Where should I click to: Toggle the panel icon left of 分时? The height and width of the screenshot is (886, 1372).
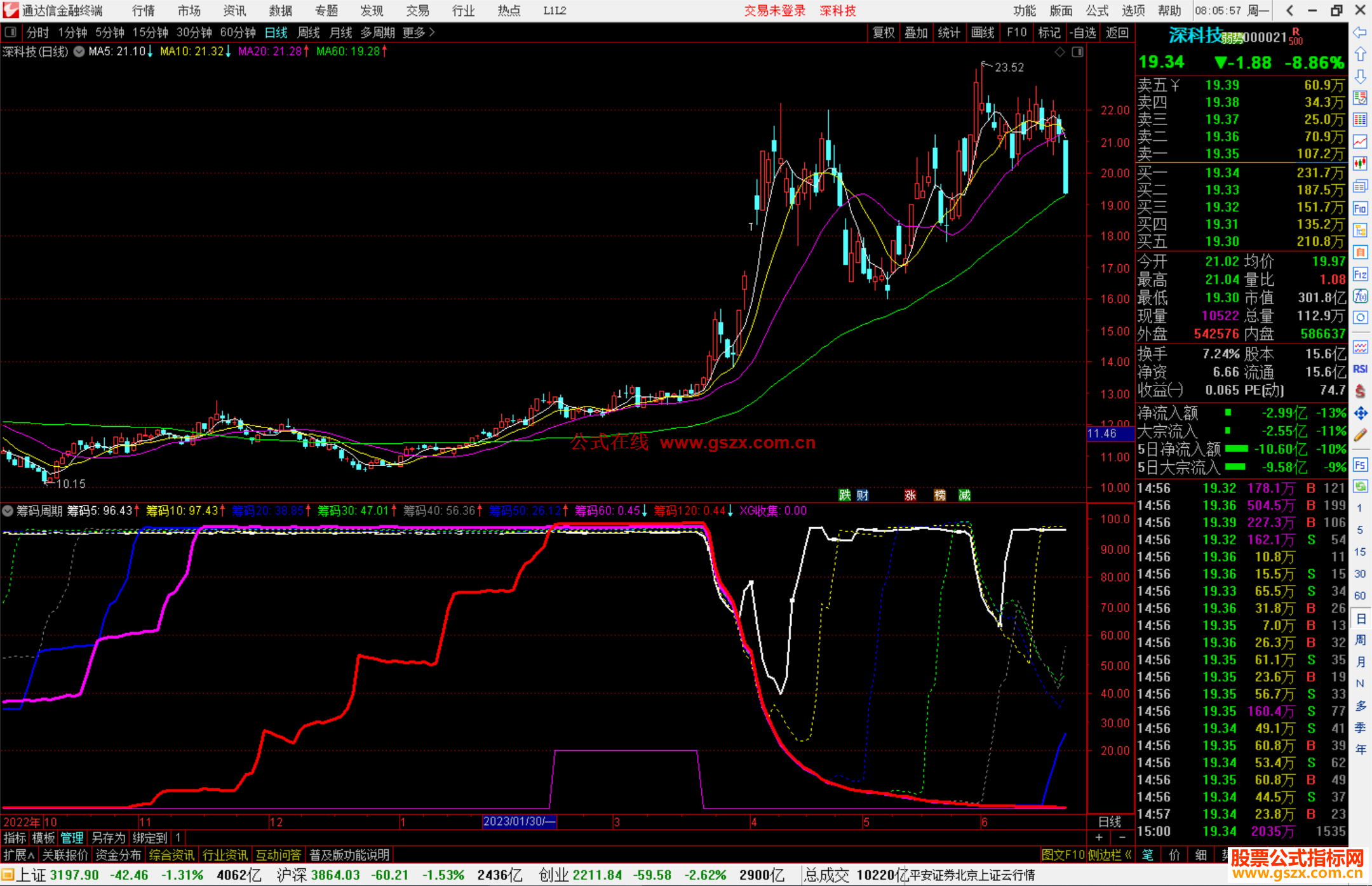click(x=10, y=32)
